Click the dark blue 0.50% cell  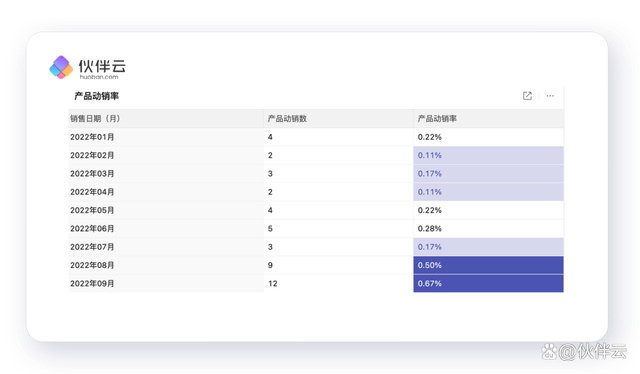(489, 265)
